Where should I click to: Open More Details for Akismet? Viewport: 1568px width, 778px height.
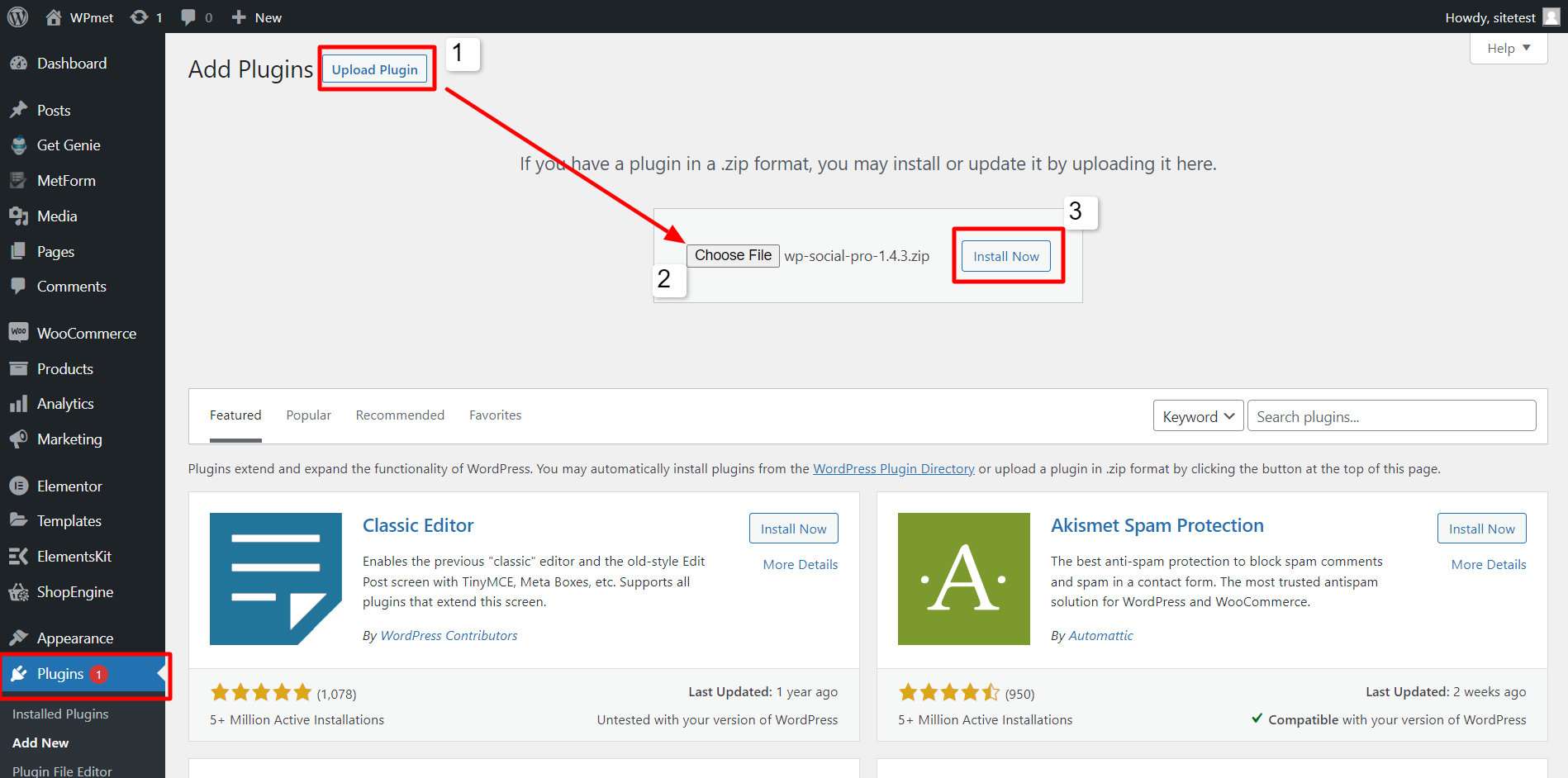[x=1489, y=565]
